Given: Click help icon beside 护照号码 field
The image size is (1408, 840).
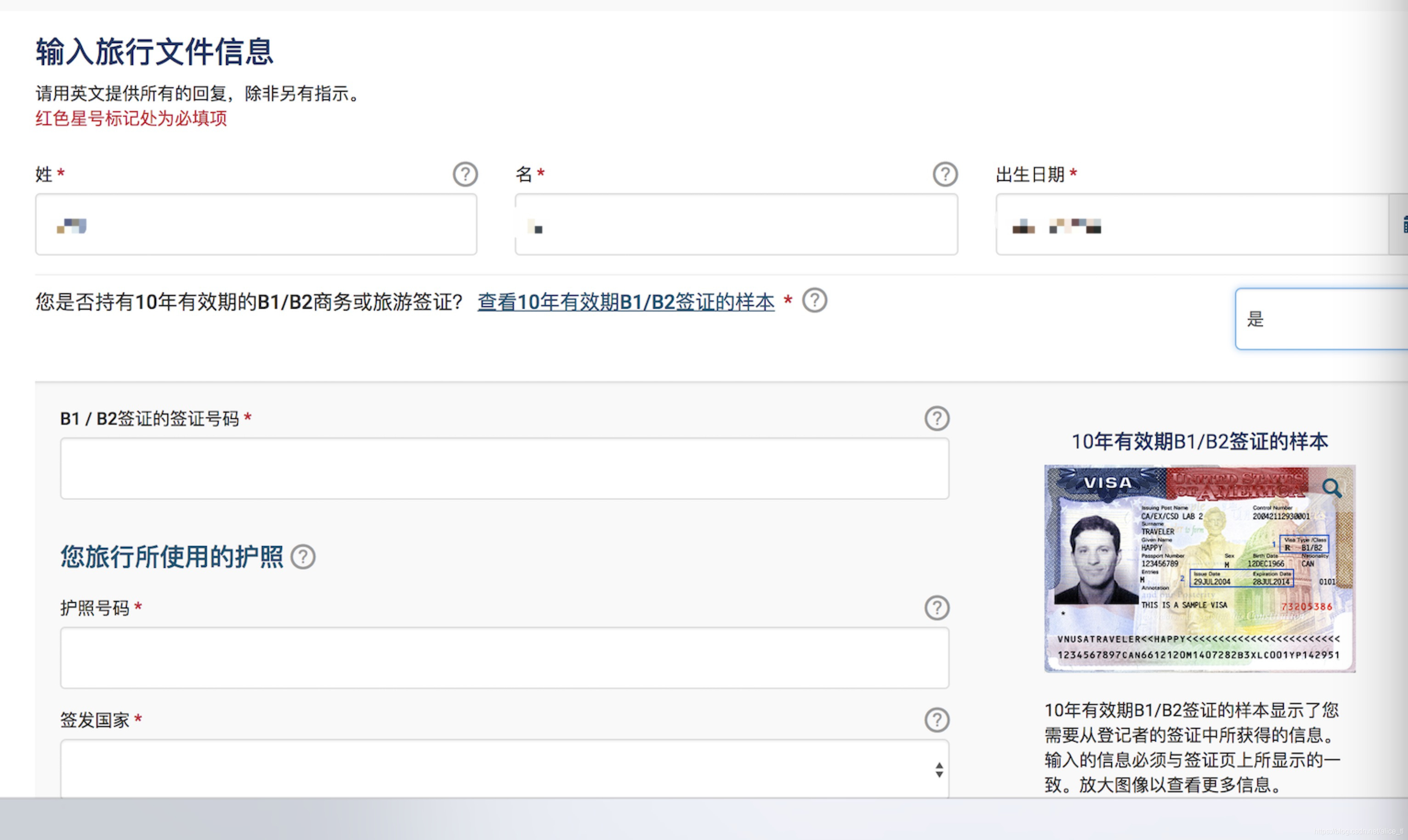Looking at the screenshot, I should click(937, 608).
